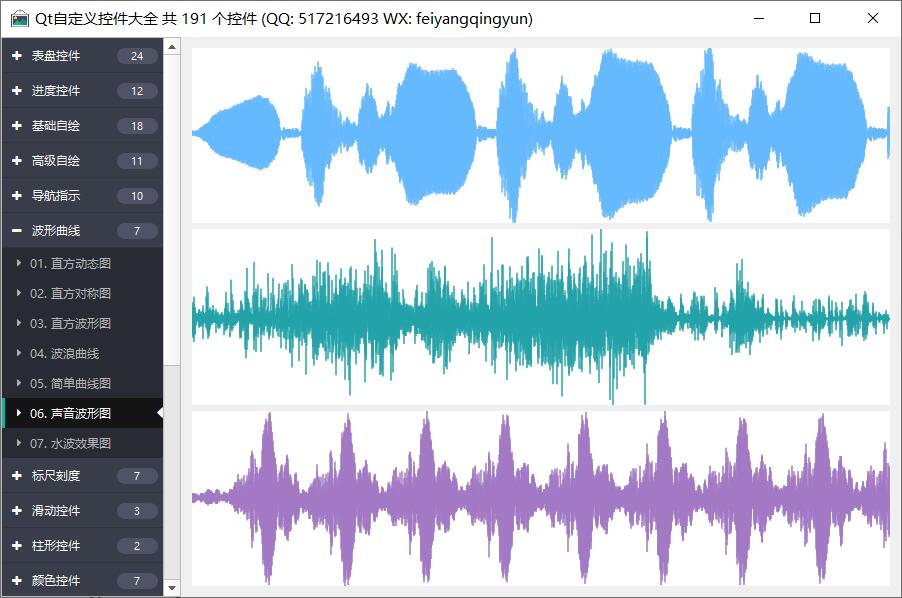Click the arrow icon next to 01. 直方动态图
The image size is (902, 598).
click(x=19, y=263)
